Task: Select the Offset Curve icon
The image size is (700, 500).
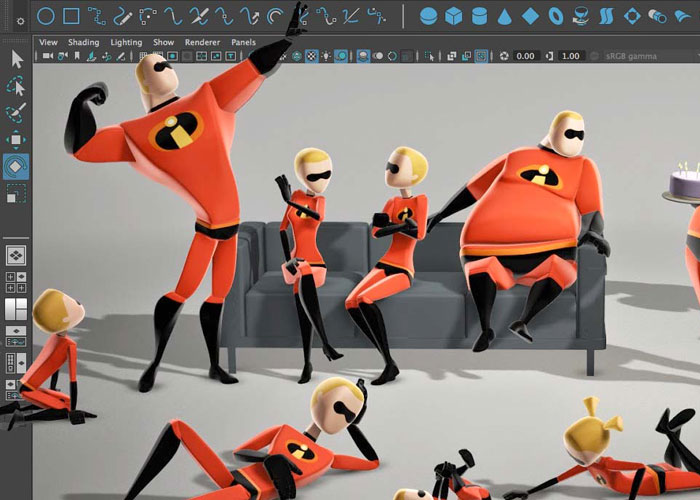Action: coord(275,17)
